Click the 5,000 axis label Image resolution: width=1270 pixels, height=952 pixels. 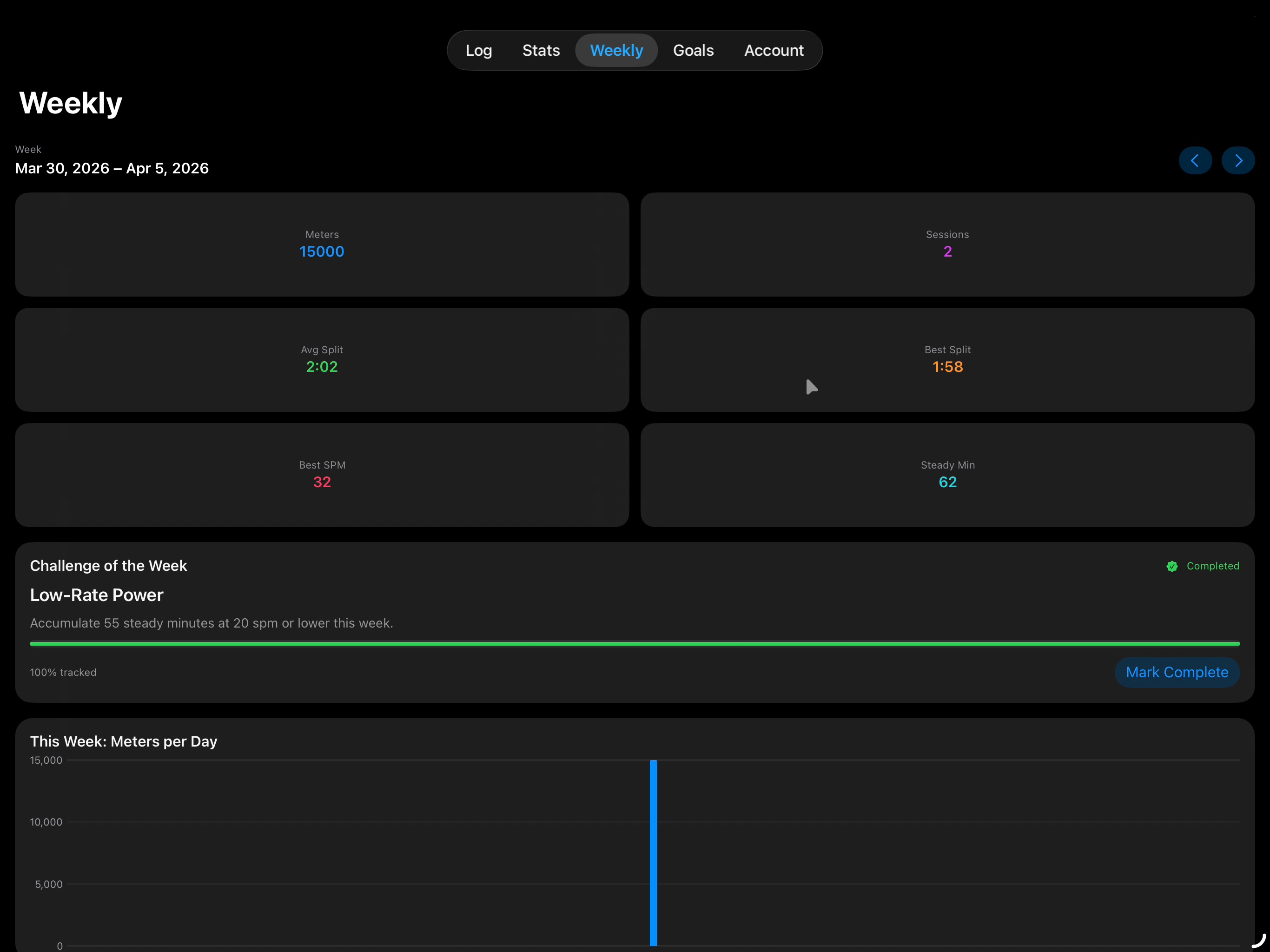click(x=49, y=884)
